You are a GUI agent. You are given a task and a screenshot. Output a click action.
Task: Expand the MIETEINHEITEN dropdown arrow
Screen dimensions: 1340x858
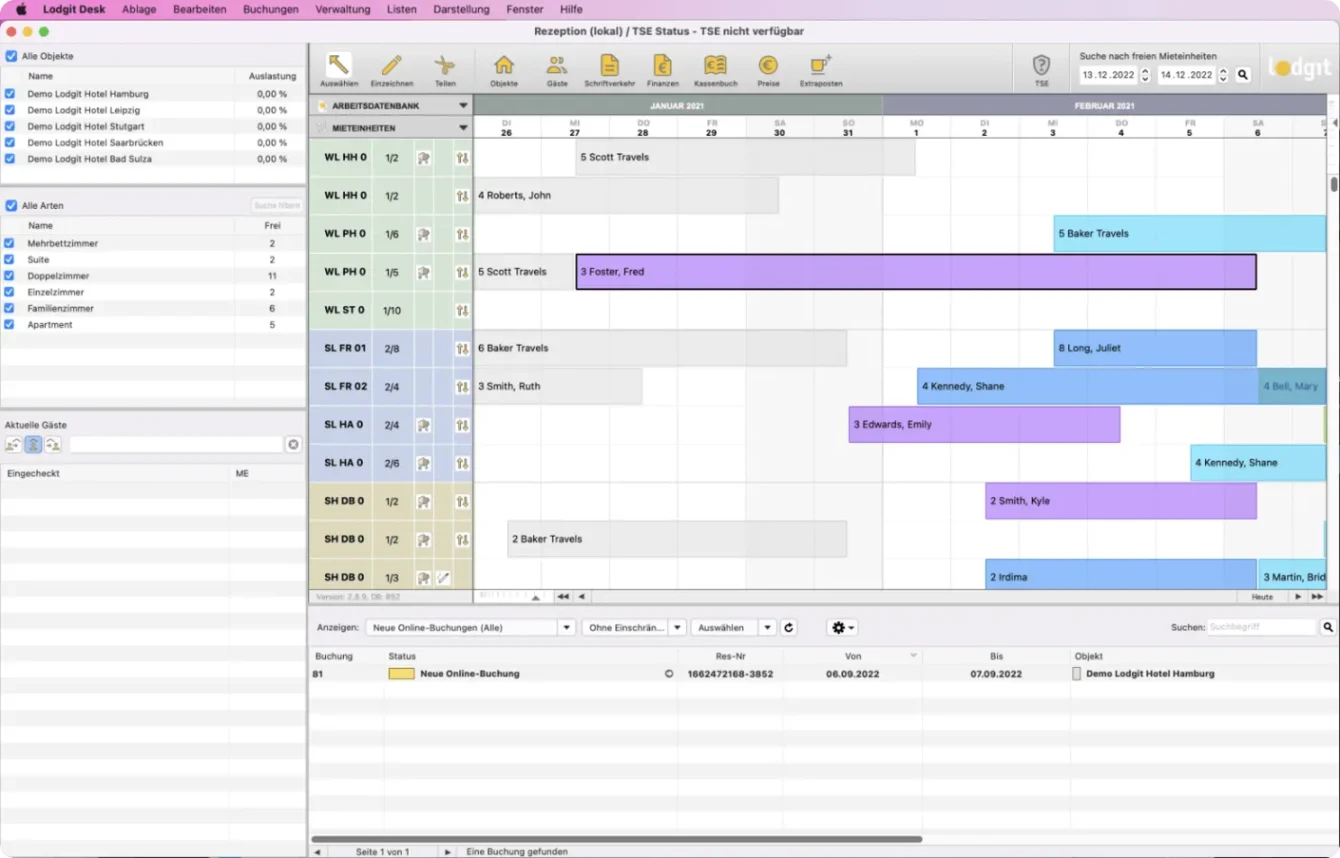coord(463,128)
